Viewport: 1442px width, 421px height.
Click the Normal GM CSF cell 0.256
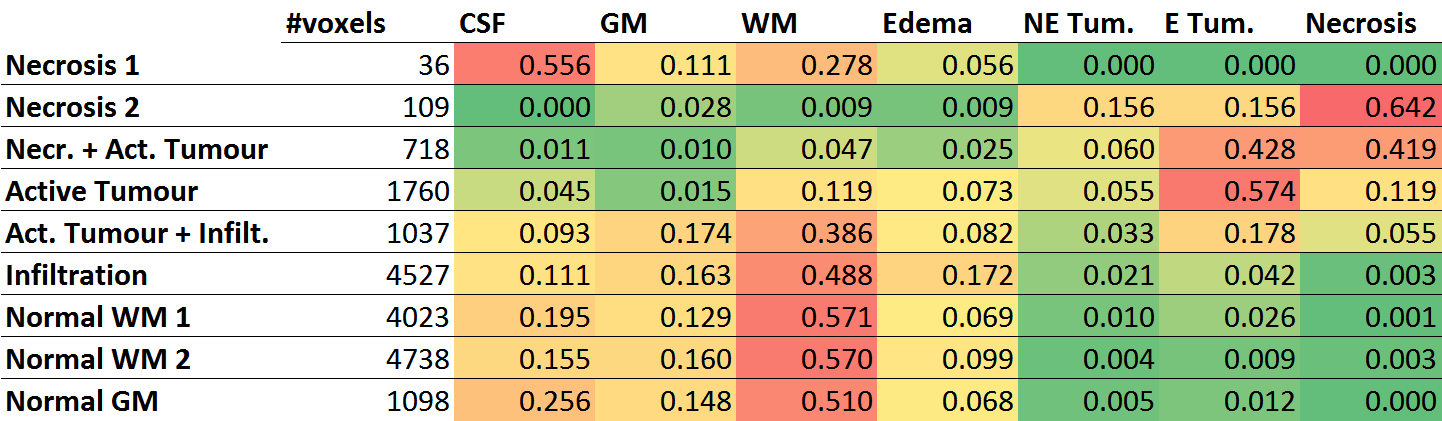[x=525, y=402]
